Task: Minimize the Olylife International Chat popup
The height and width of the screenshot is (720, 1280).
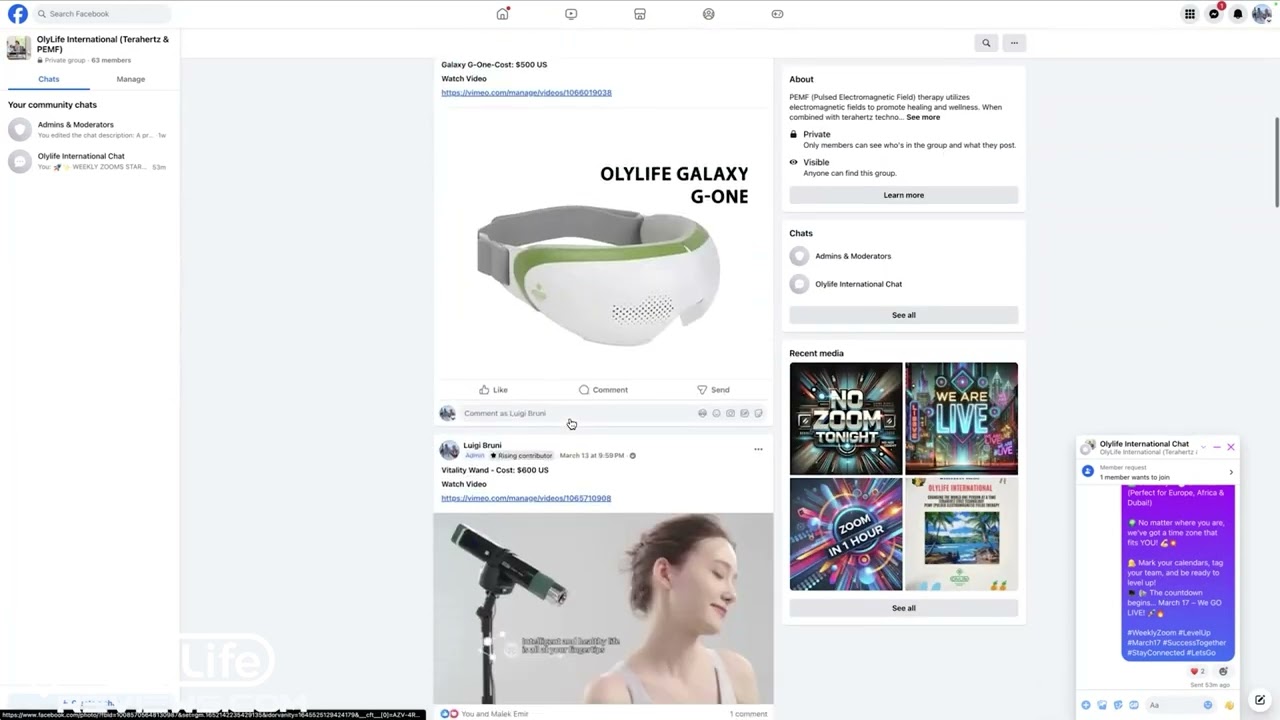Action: (x=1217, y=447)
